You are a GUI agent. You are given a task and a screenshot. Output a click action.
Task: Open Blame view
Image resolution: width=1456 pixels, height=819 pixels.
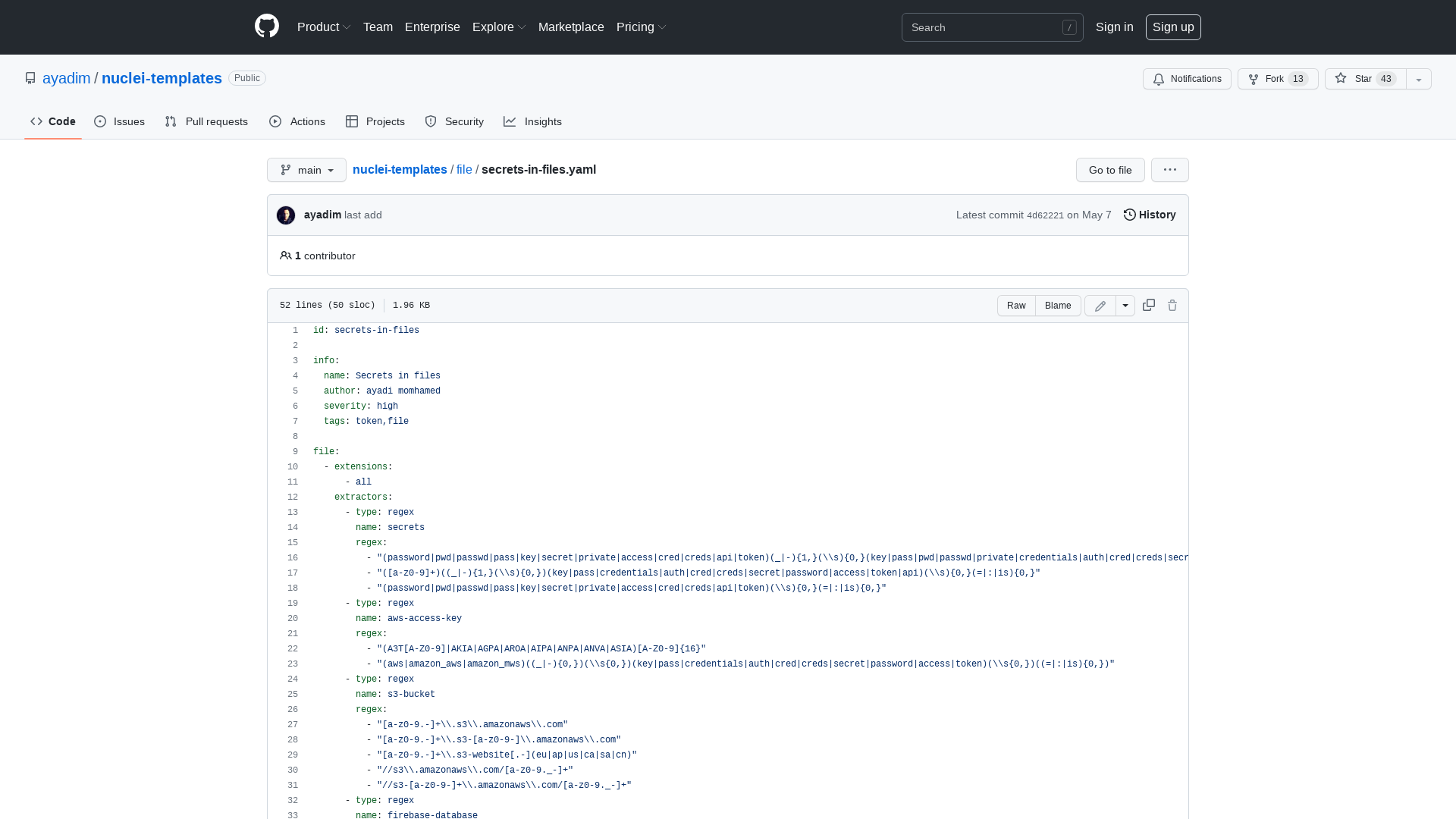tap(1058, 306)
